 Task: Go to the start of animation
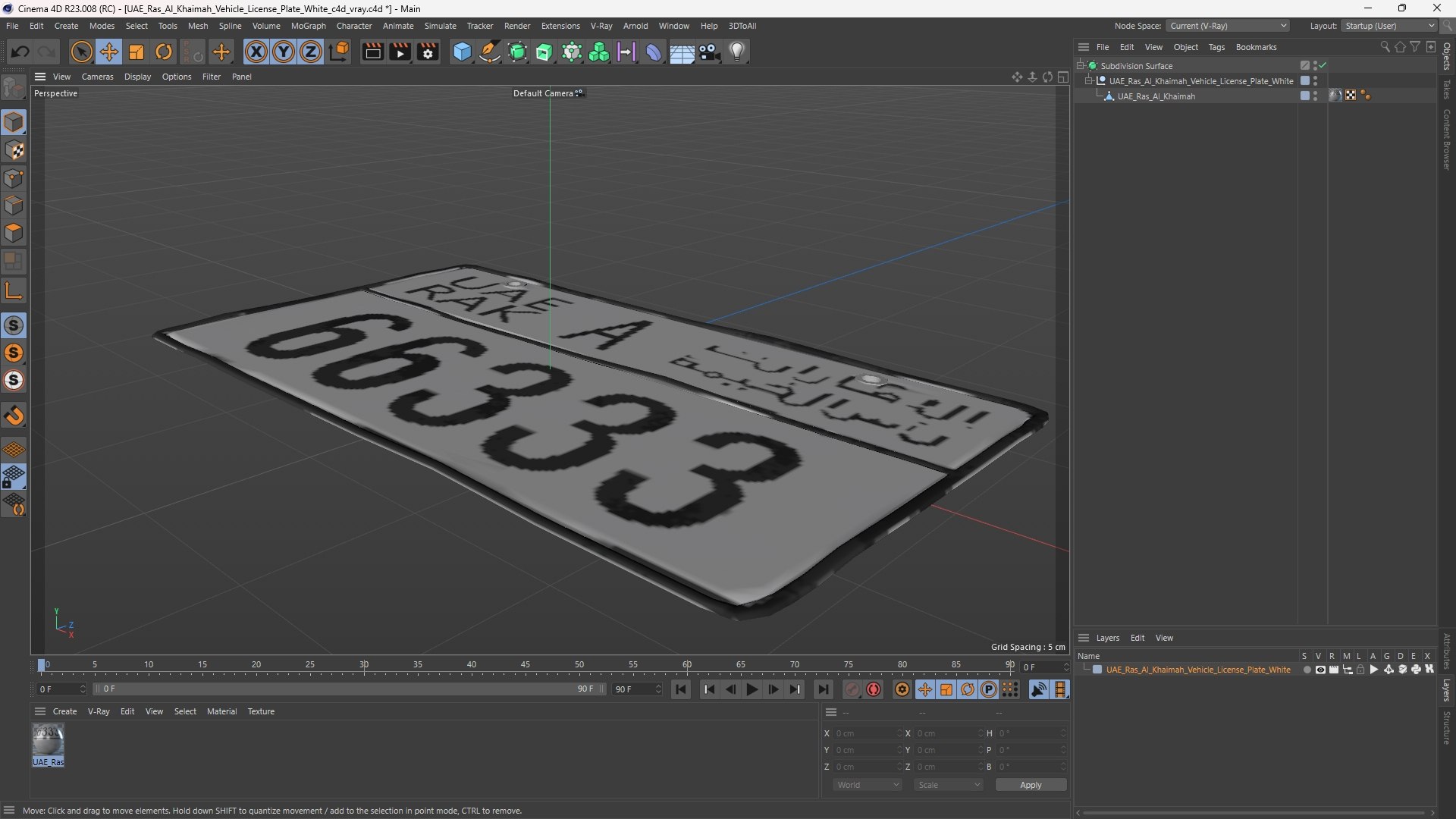coord(680,689)
